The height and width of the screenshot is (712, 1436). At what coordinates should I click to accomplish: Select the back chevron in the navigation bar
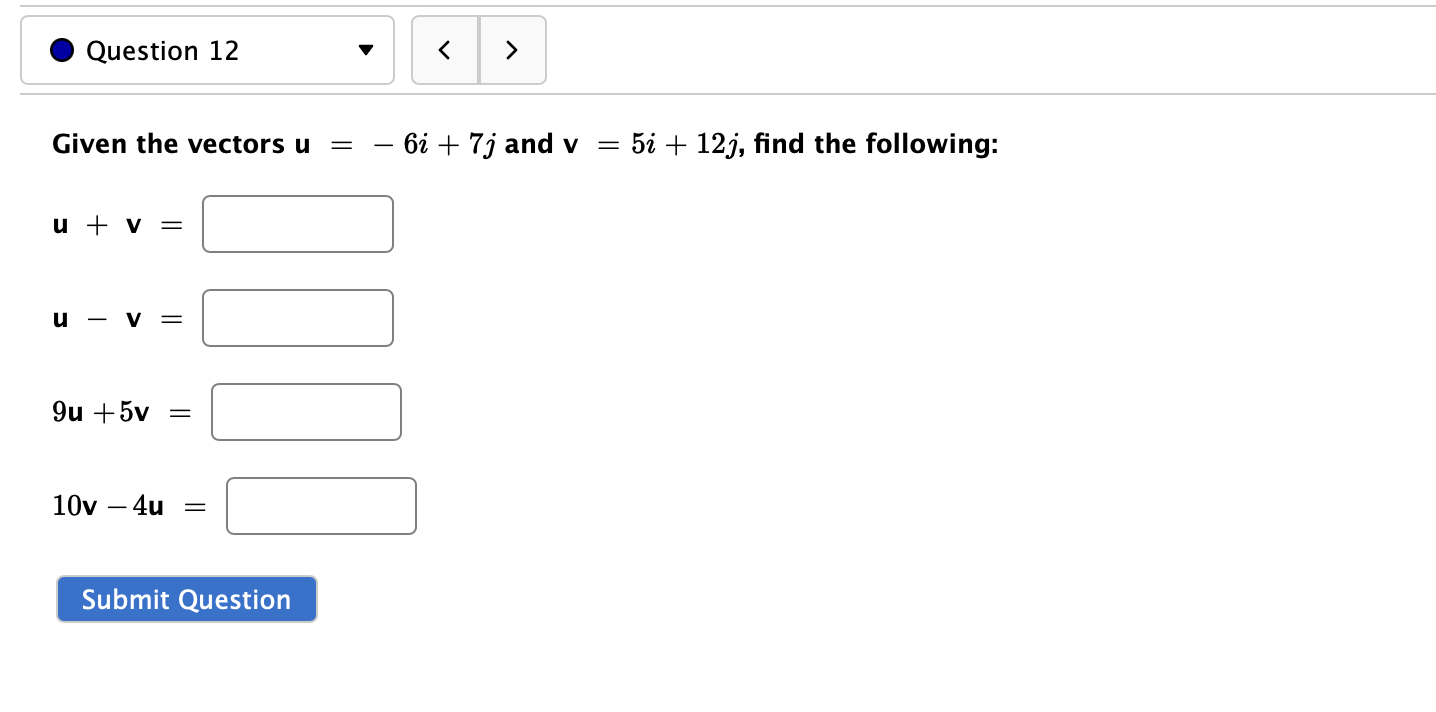coord(444,50)
